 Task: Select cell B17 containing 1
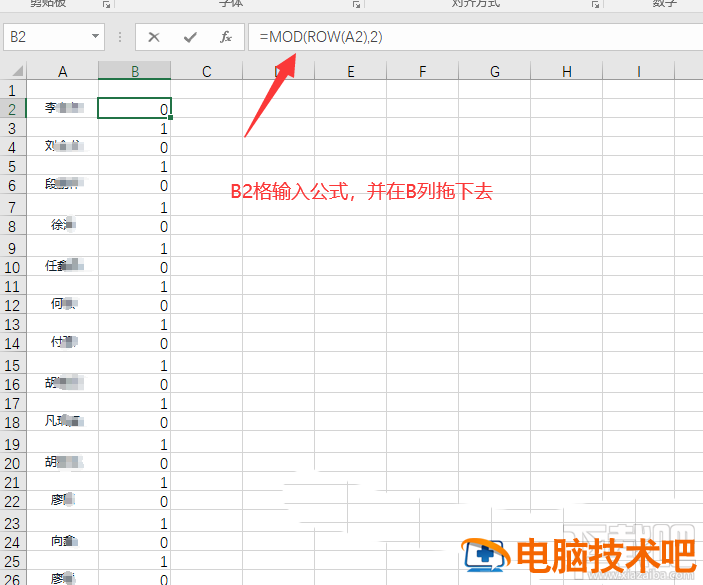coord(135,403)
